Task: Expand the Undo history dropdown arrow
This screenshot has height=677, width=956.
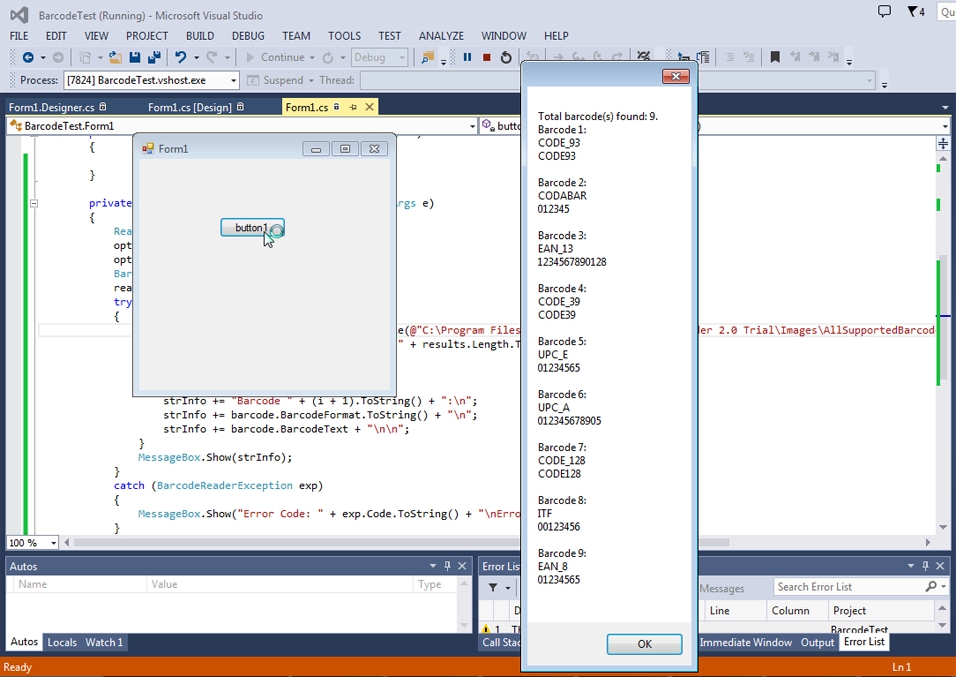Action: coord(196,58)
